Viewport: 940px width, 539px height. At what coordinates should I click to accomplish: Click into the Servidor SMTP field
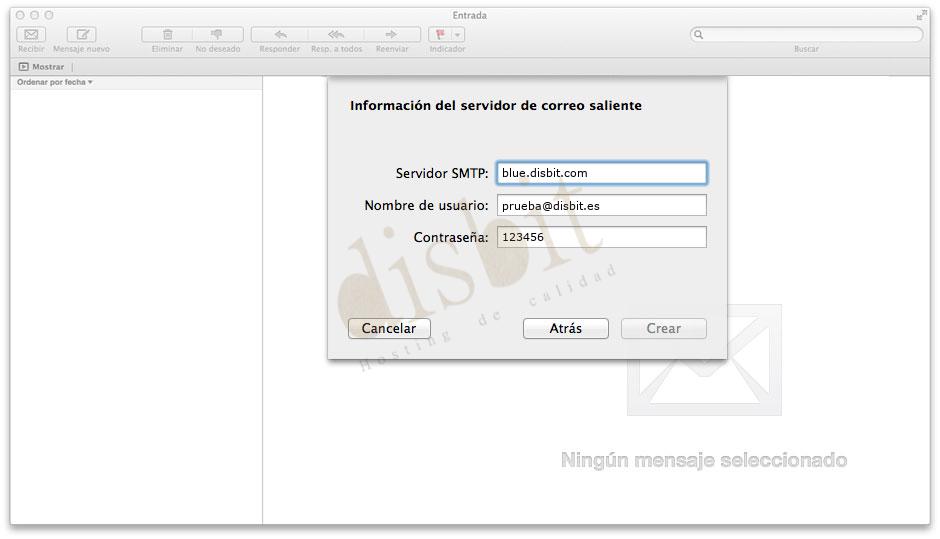pyautogui.click(x=601, y=173)
